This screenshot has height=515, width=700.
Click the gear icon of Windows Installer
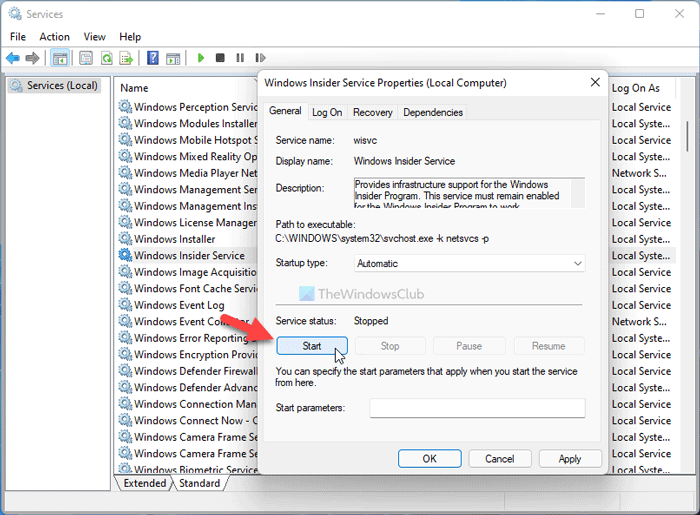pos(125,238)
